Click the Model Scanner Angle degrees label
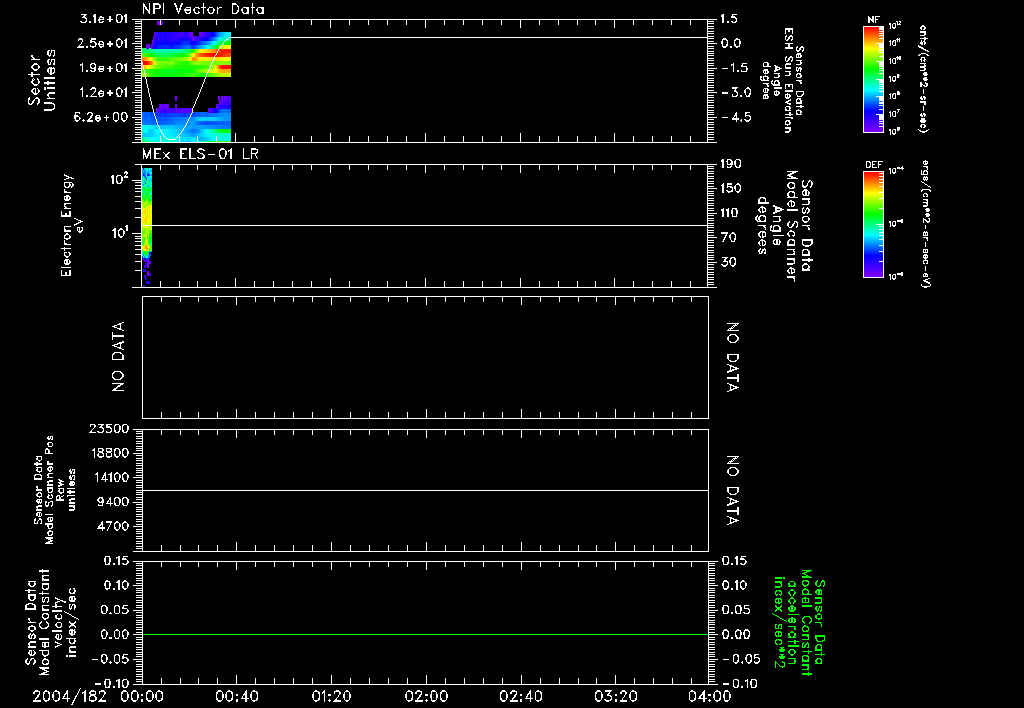The image size is (1024, 708). [x=784, y=226]
